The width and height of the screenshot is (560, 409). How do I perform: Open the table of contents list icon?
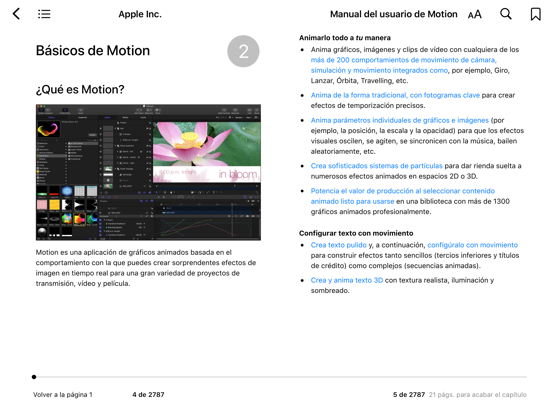(44, 14)
